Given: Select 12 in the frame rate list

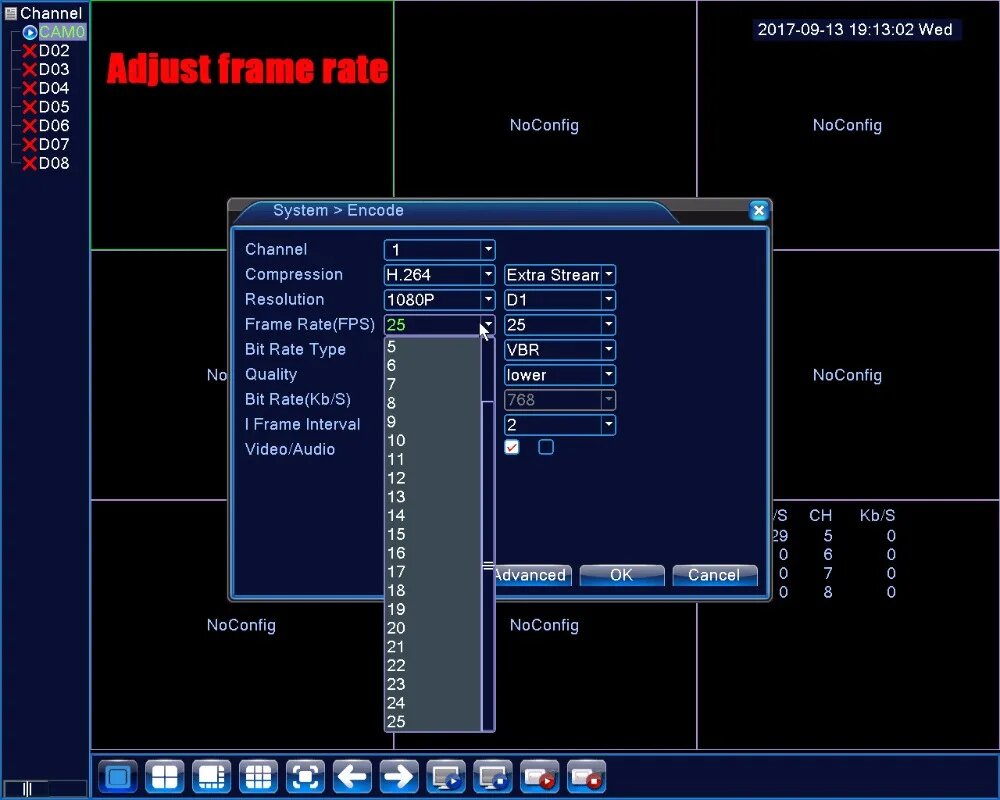Looking at the screenshot, I should pyautogui.click(x=433, y=478).
